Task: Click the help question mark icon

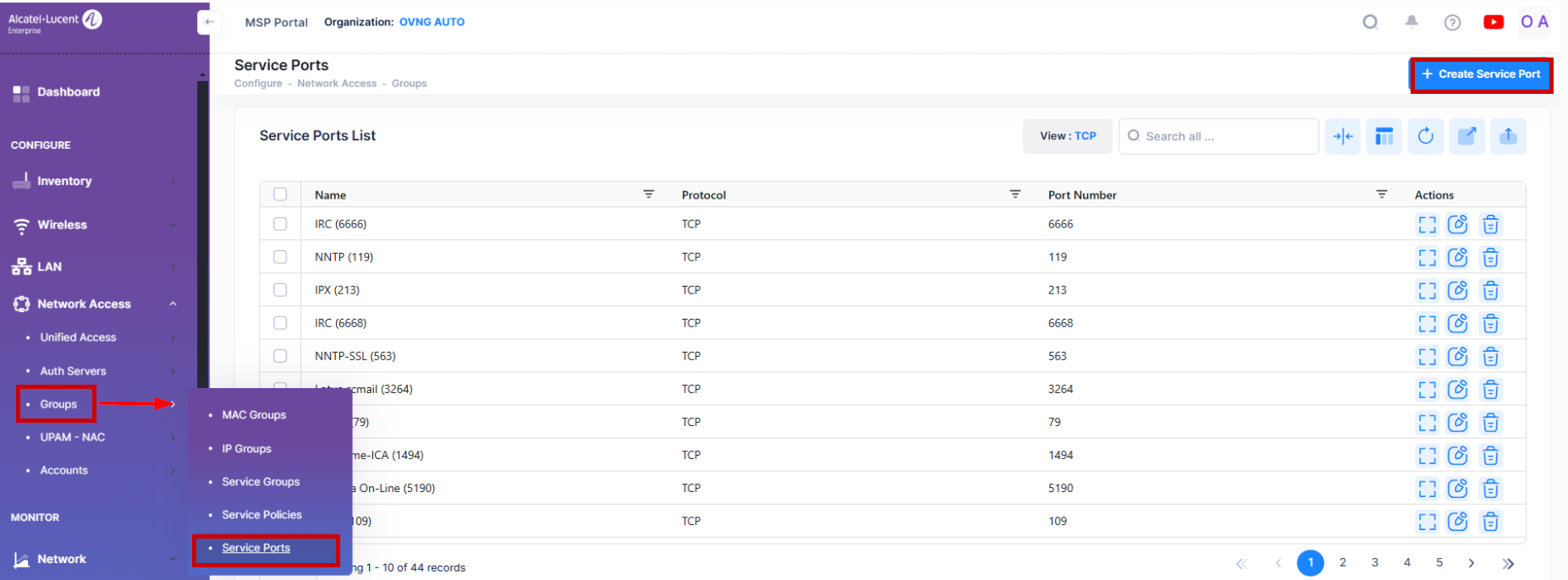Action: point(1452,23)
